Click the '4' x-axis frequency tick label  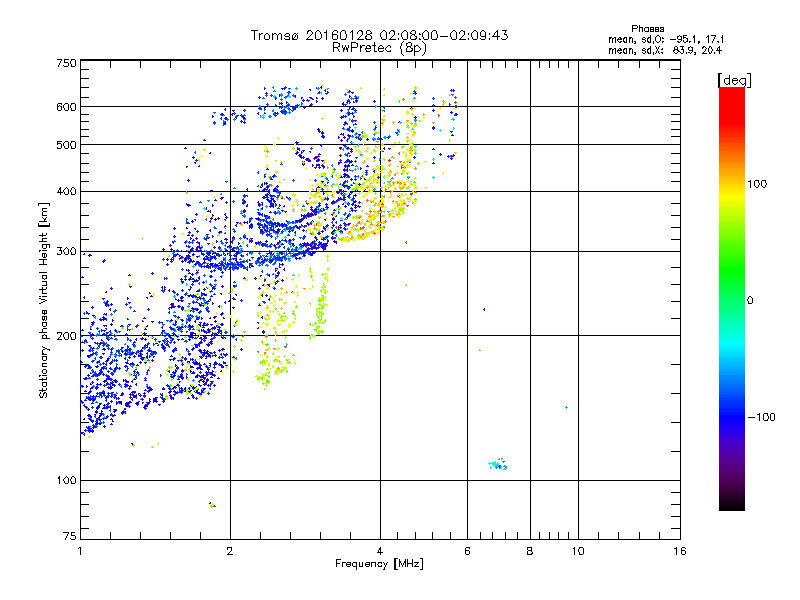[x=380, y=551]
